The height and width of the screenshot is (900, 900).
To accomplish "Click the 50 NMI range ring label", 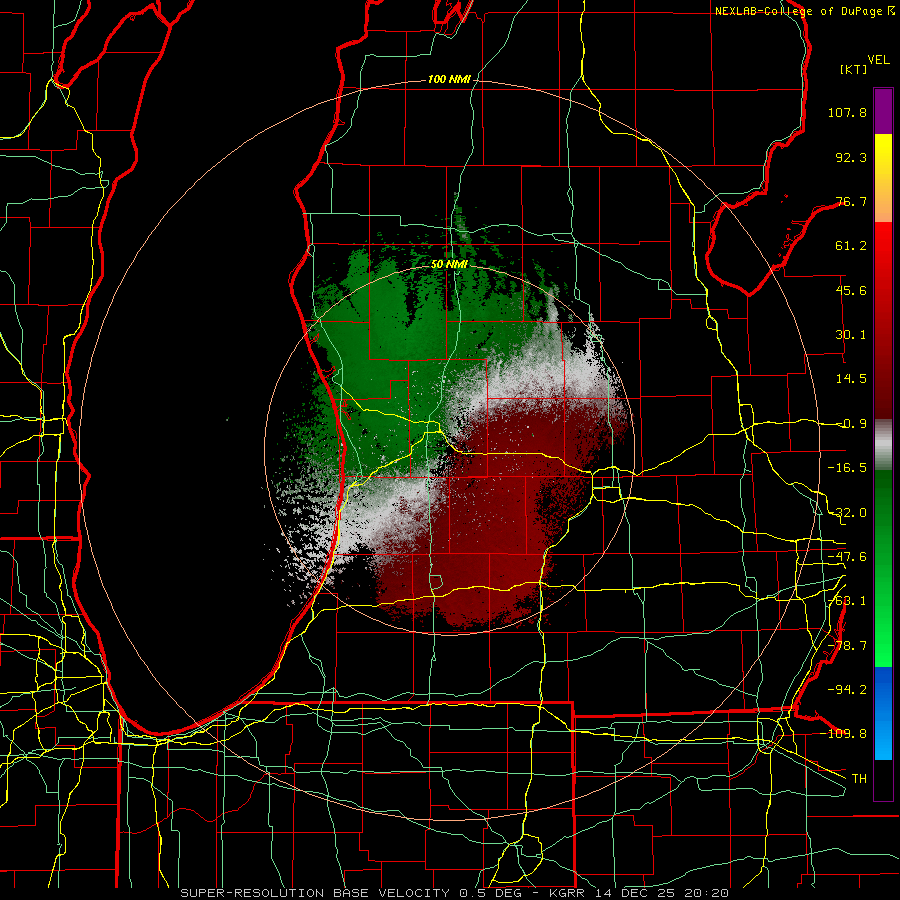I will coord(449,264).
